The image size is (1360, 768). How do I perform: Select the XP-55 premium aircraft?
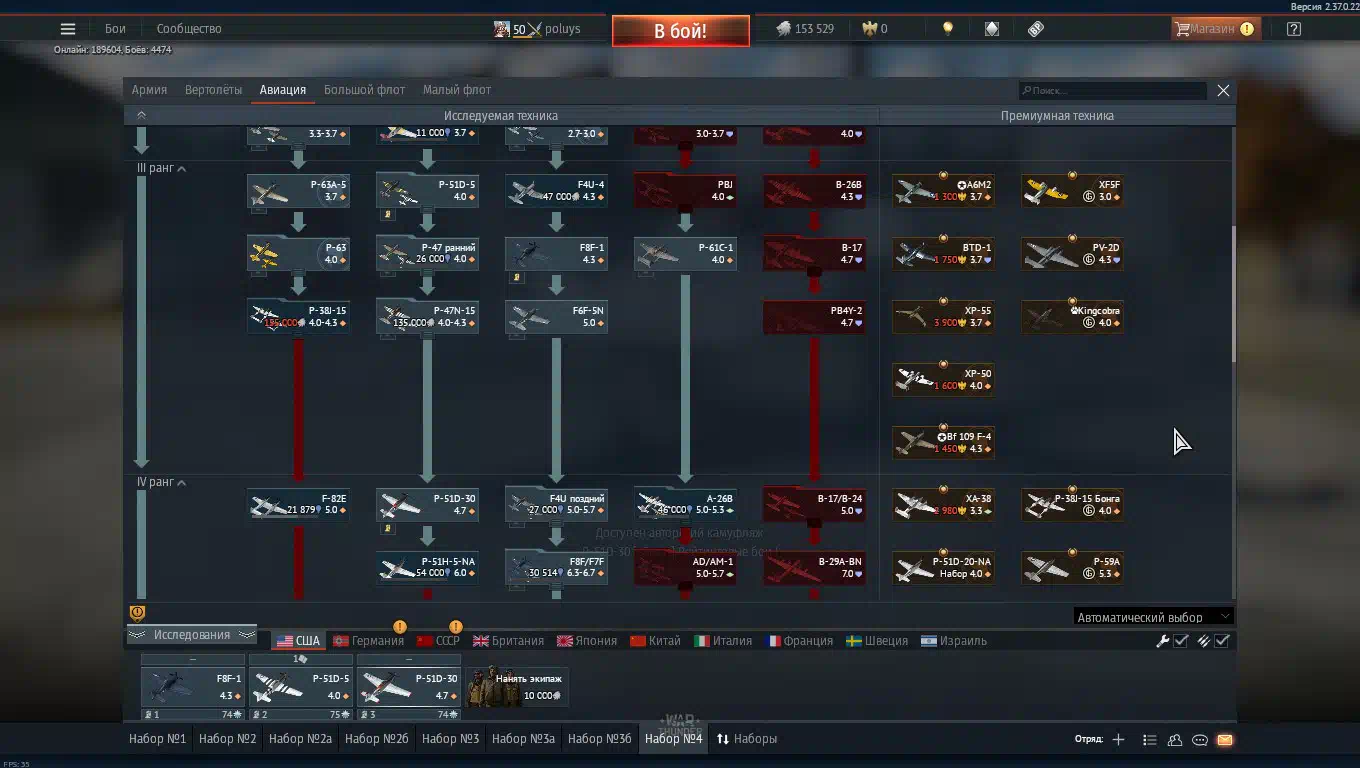click(x=943, y=317)
